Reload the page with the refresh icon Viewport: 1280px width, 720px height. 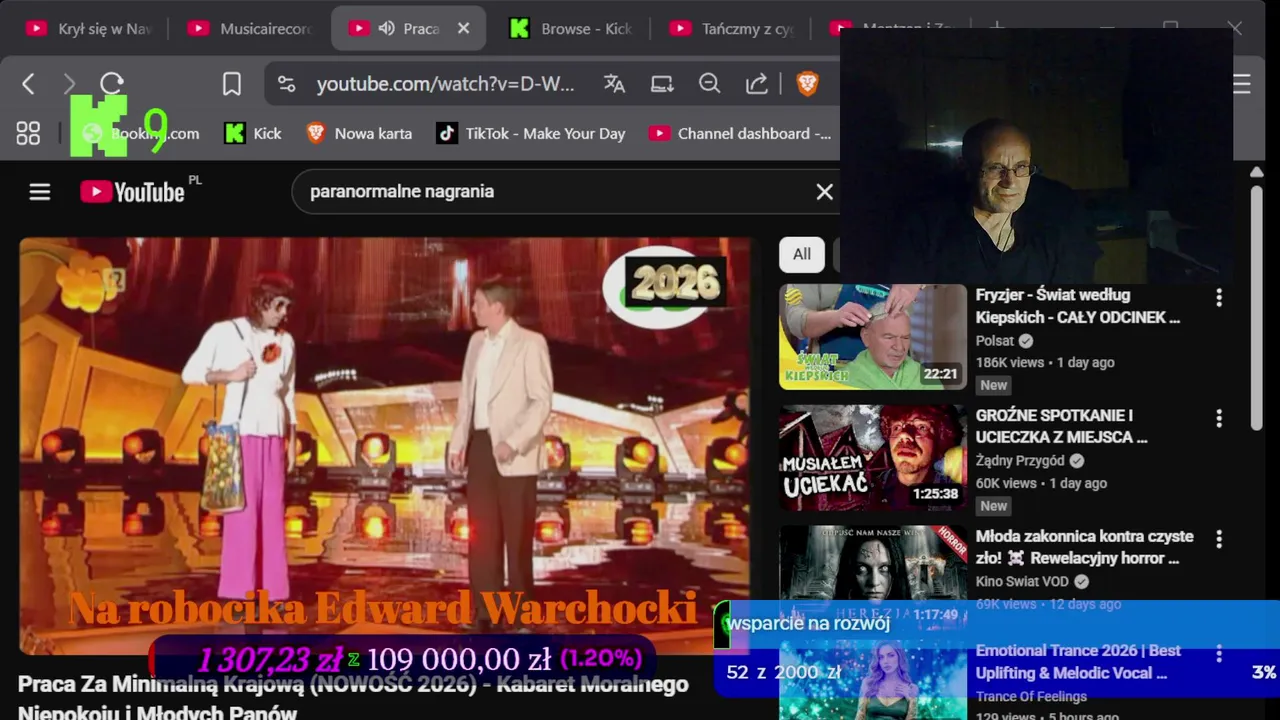click(112, 84)
